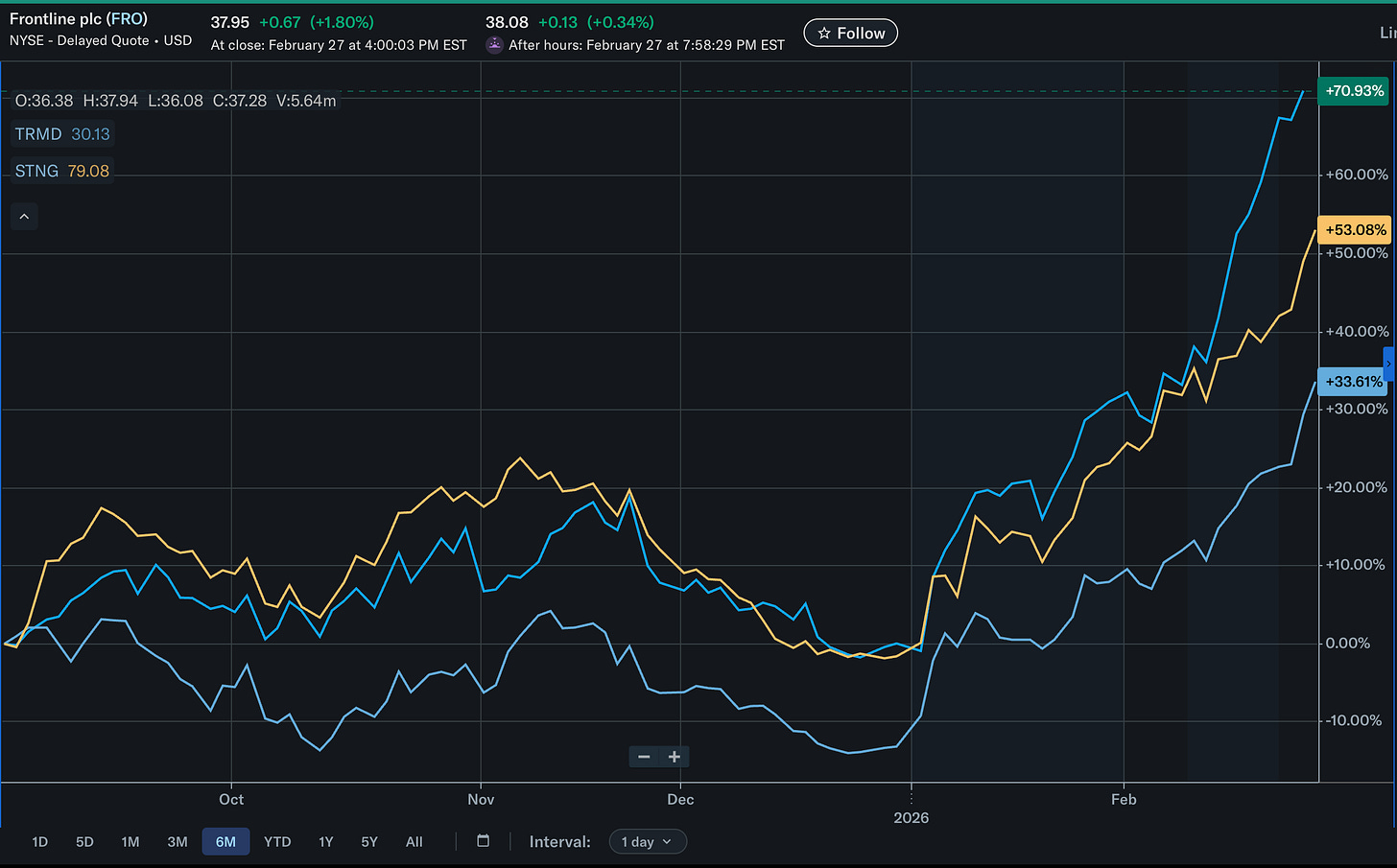Click the Nov axis label
1397x868 pixels.
(x=481, y=799)
